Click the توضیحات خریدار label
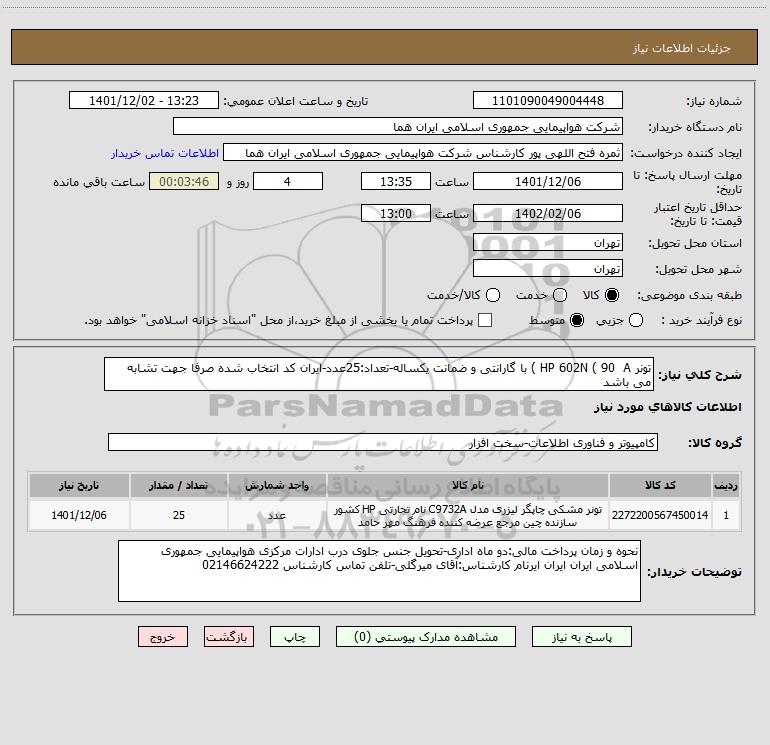The width and height of the screenshot is (770, 745). (x=694, y=572)
